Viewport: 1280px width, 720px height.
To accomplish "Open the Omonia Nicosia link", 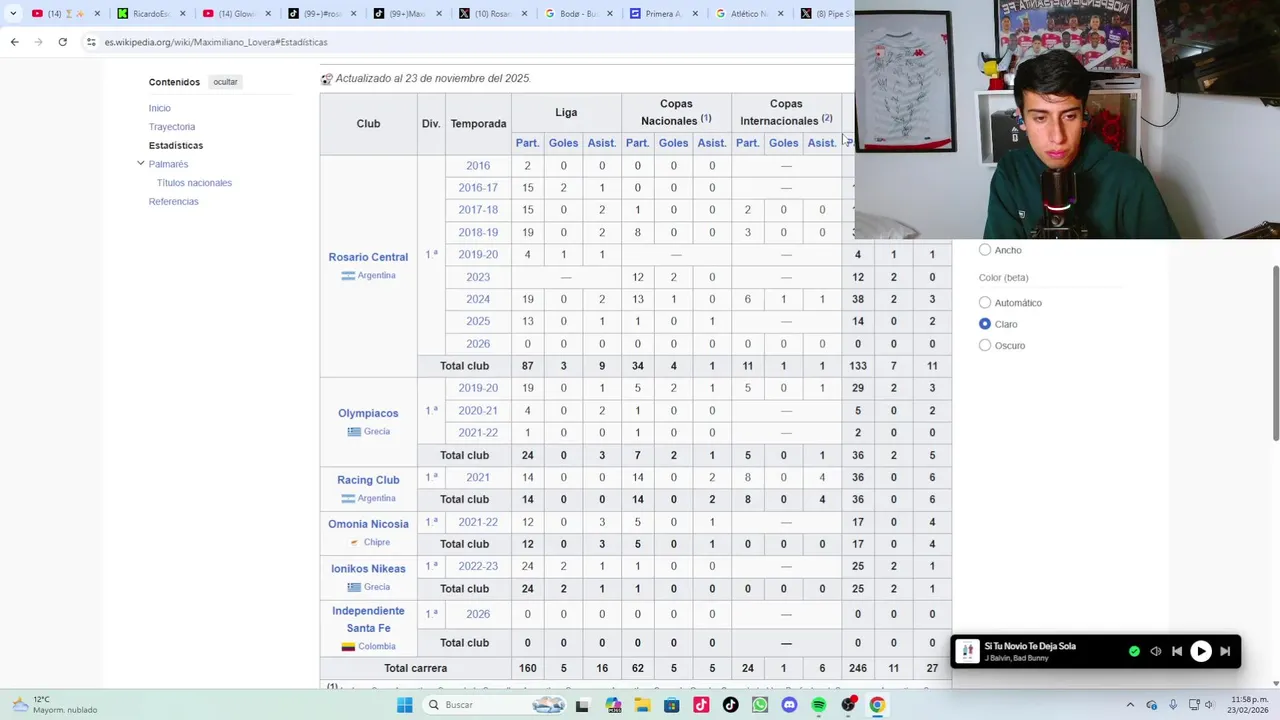I will (x=368, y=524).
